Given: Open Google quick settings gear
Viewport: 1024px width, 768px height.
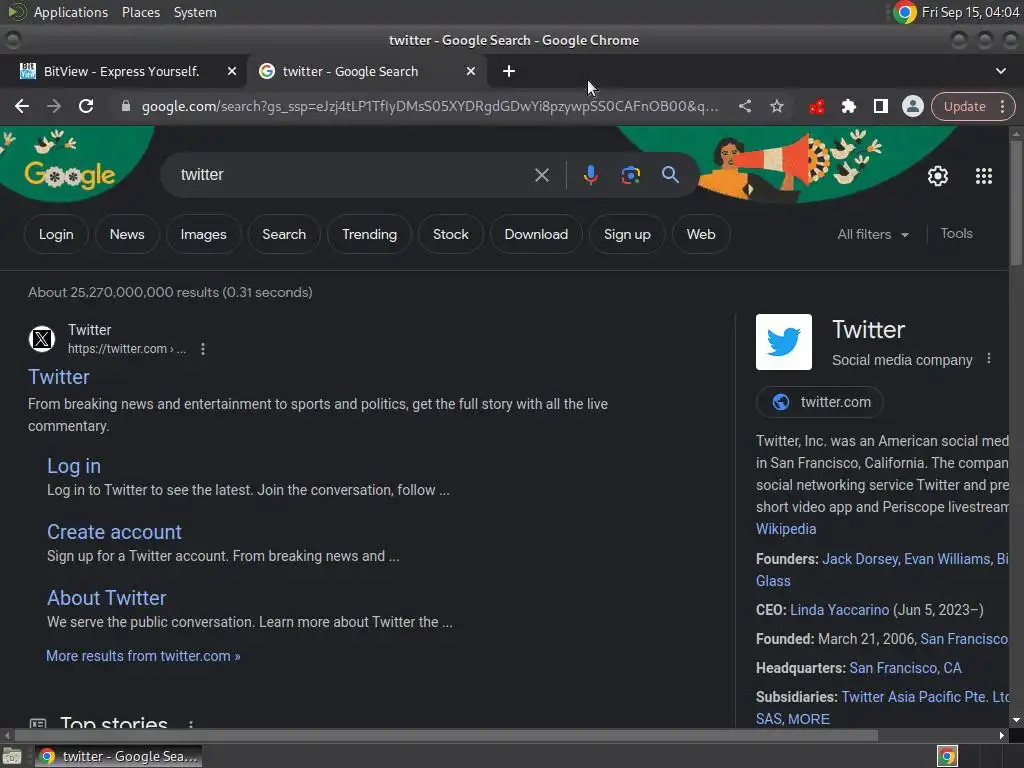Looking at the screenshot, I should [x=938, y=176].
